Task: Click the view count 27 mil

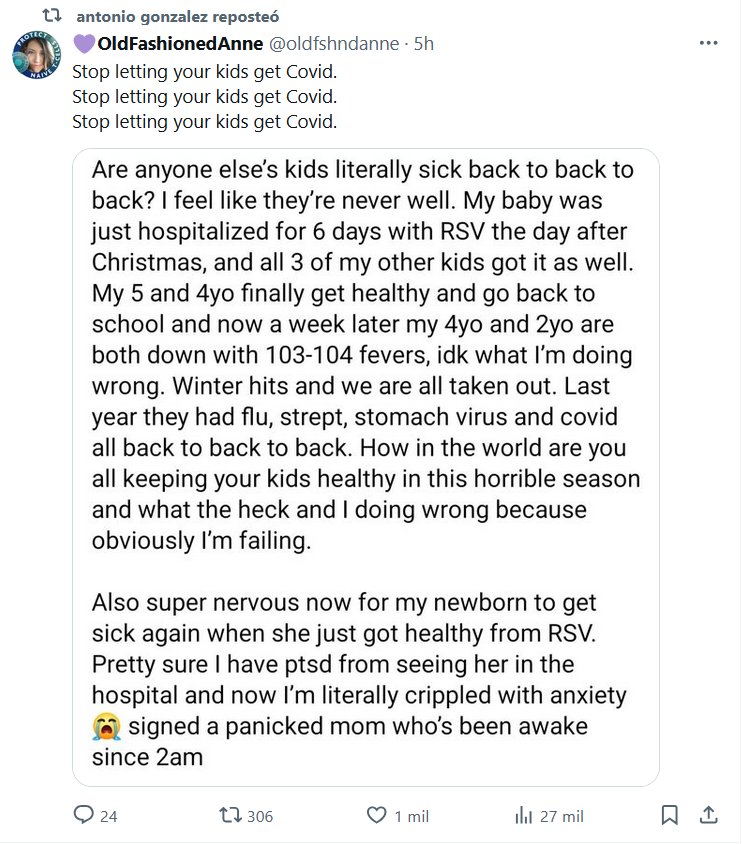Action: [561, 817]
